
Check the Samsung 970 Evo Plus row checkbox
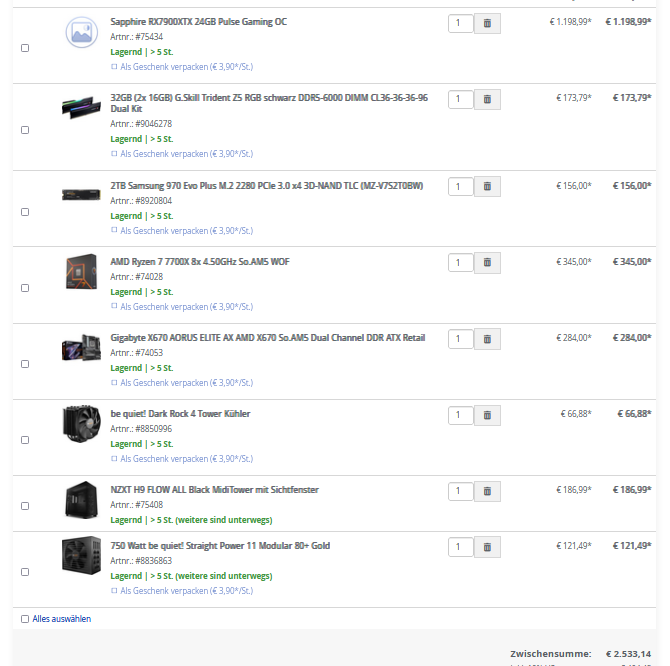coord(25,212)
